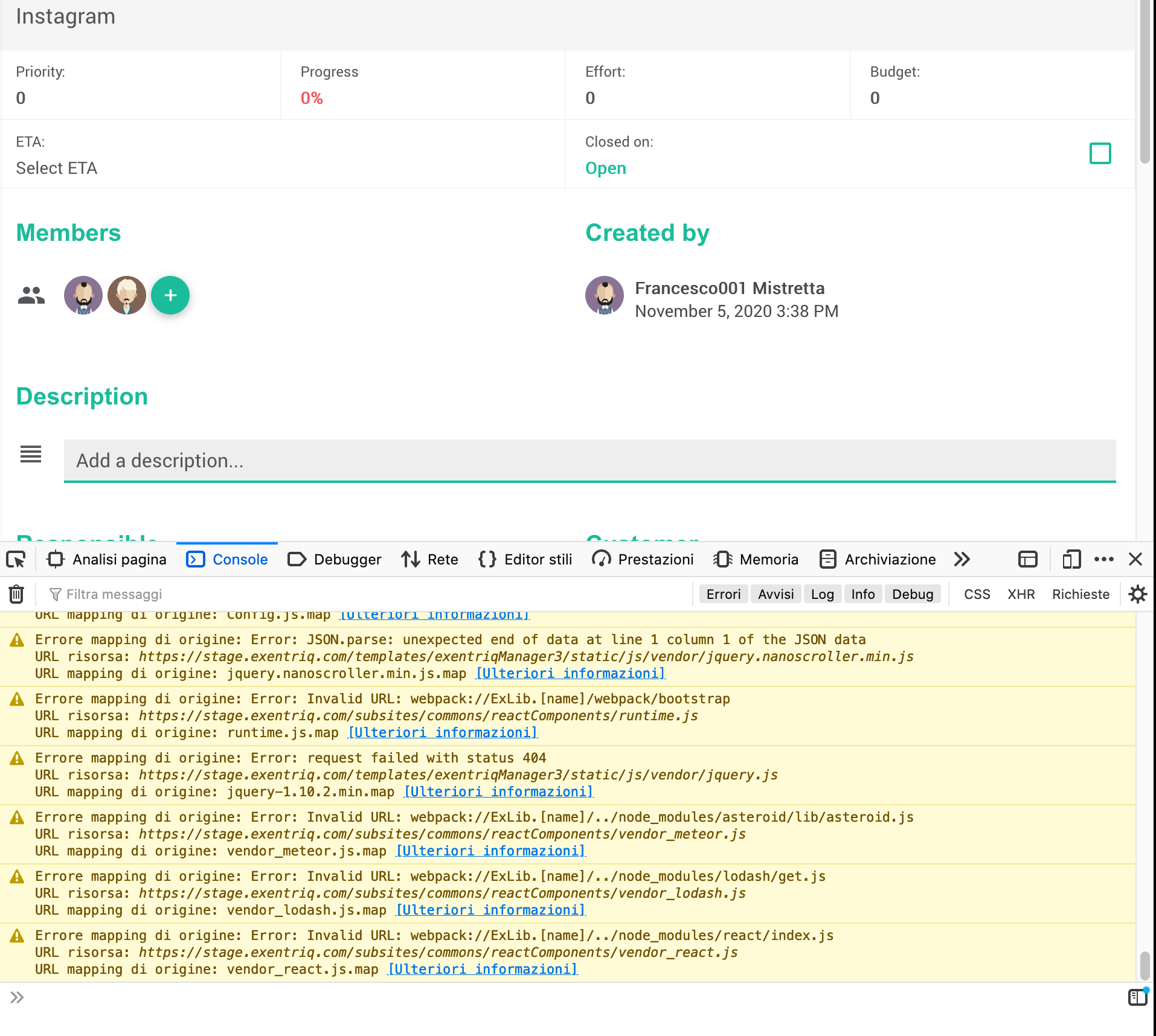Screen dimensions: 1156x1036
Task: Open the Rete network tab
Action: [430, 560]
